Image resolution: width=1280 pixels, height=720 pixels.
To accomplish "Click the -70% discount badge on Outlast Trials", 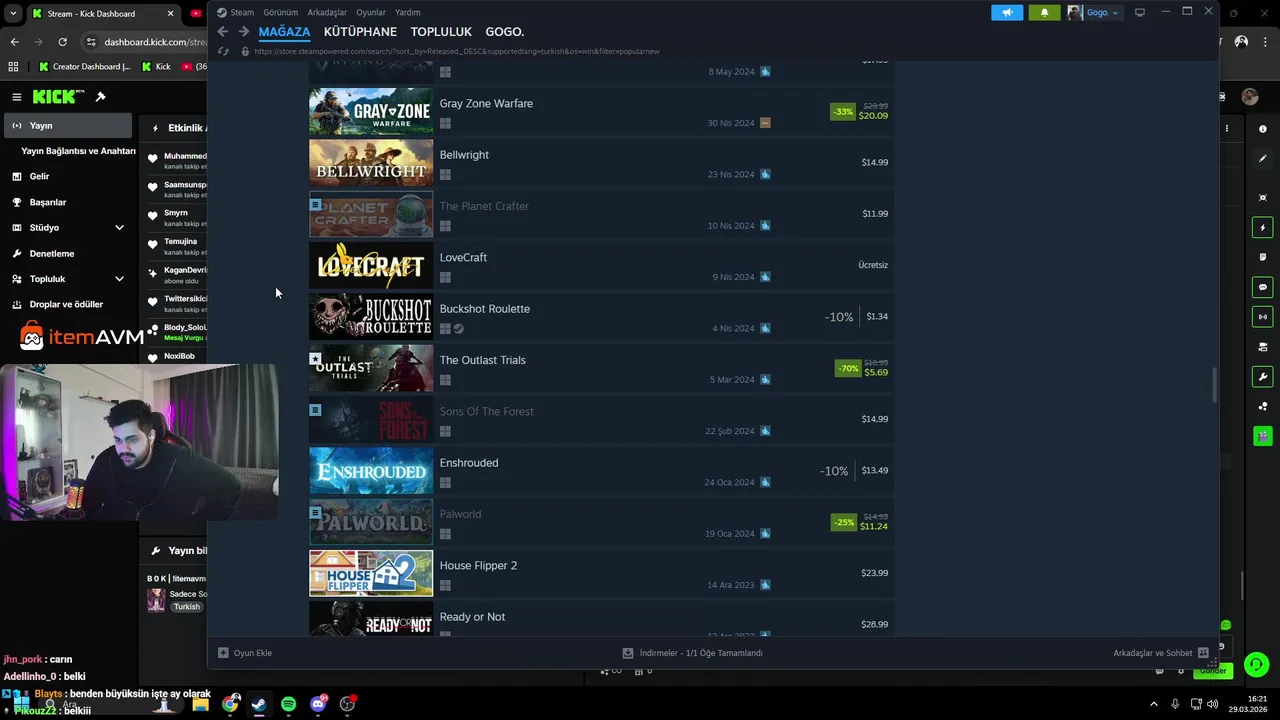I will (848, 368).
